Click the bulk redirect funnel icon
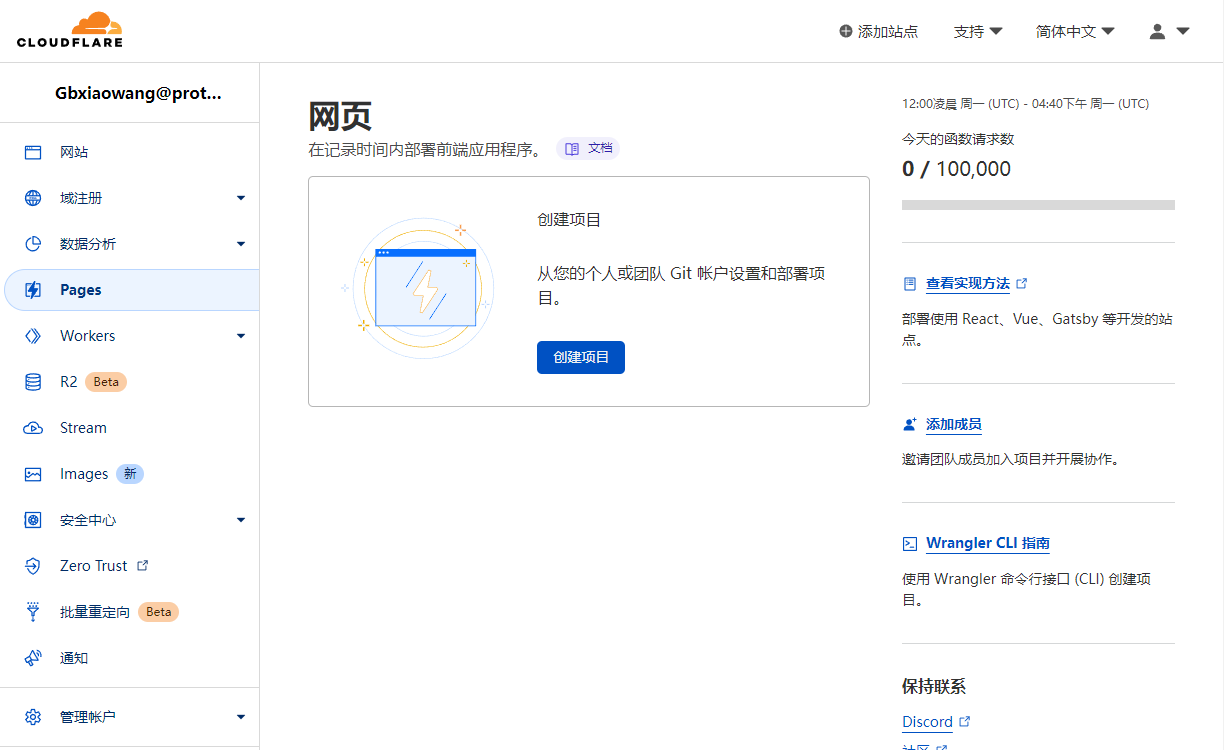Screen dimensions: 1224x750 pyautogui.click(x=33, y=612)
